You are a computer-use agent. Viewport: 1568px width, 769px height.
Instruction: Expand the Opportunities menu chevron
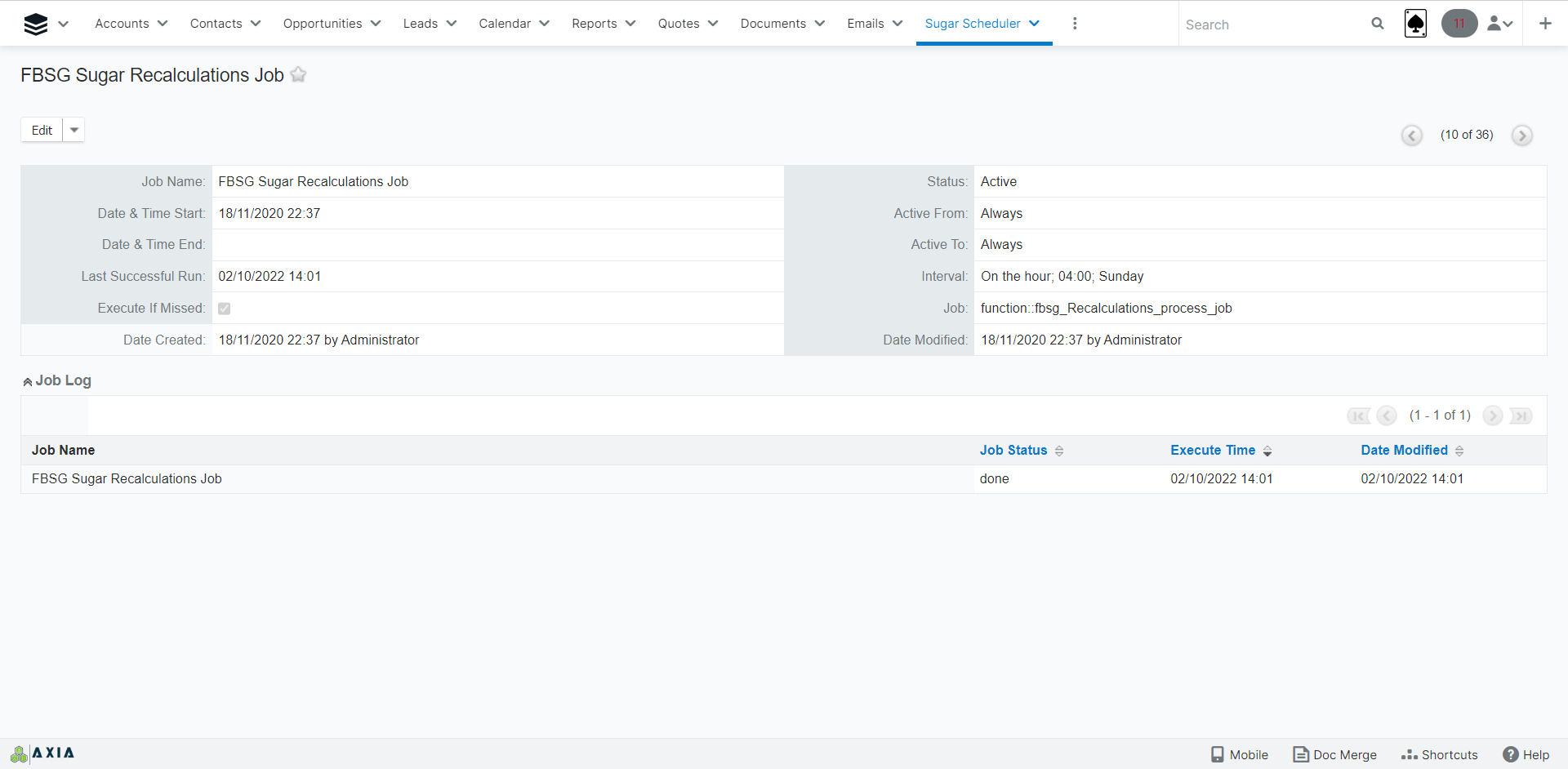[376, 24]
